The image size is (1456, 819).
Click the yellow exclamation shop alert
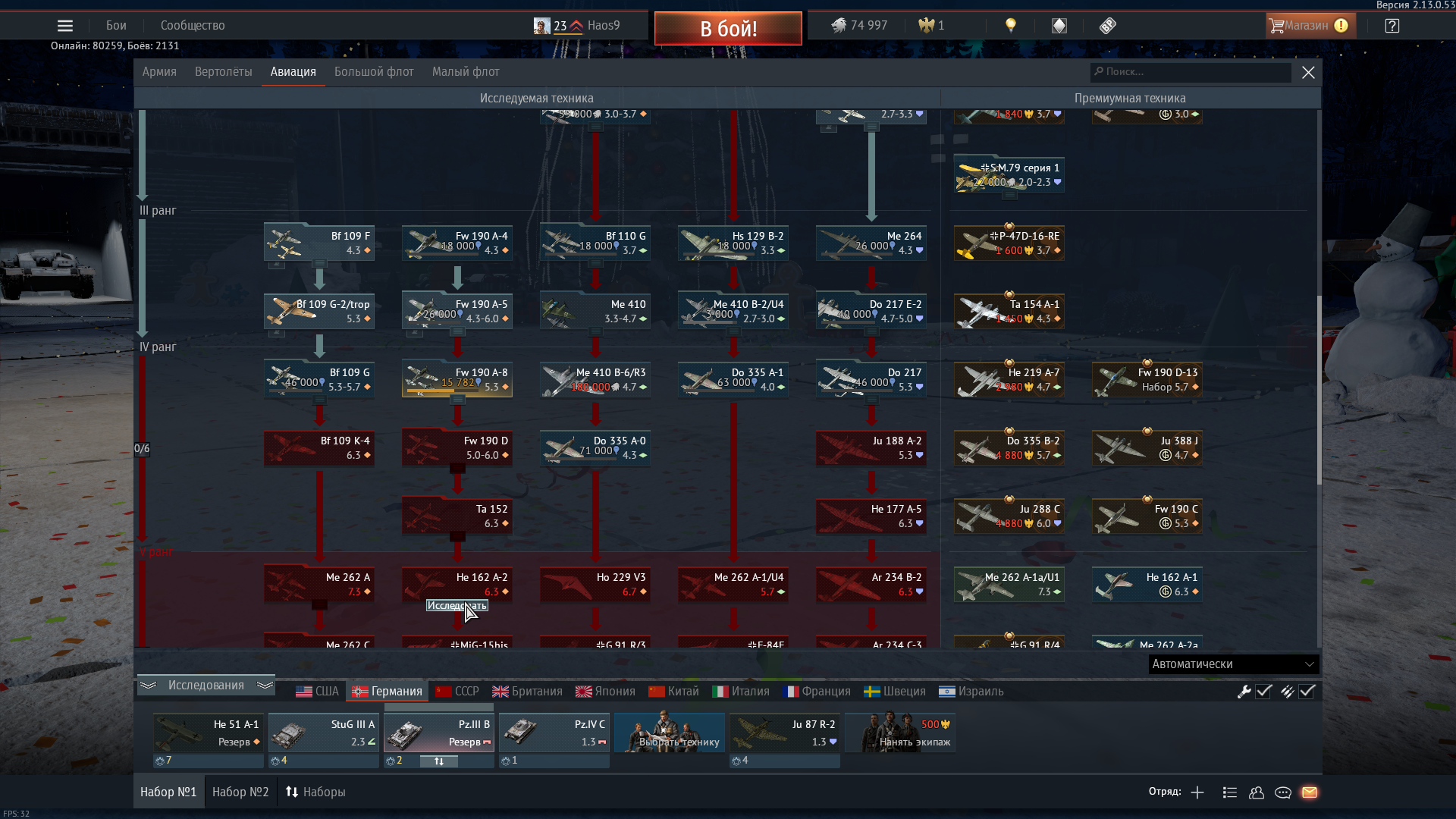pyautogui.click(x=1341, y=26)
